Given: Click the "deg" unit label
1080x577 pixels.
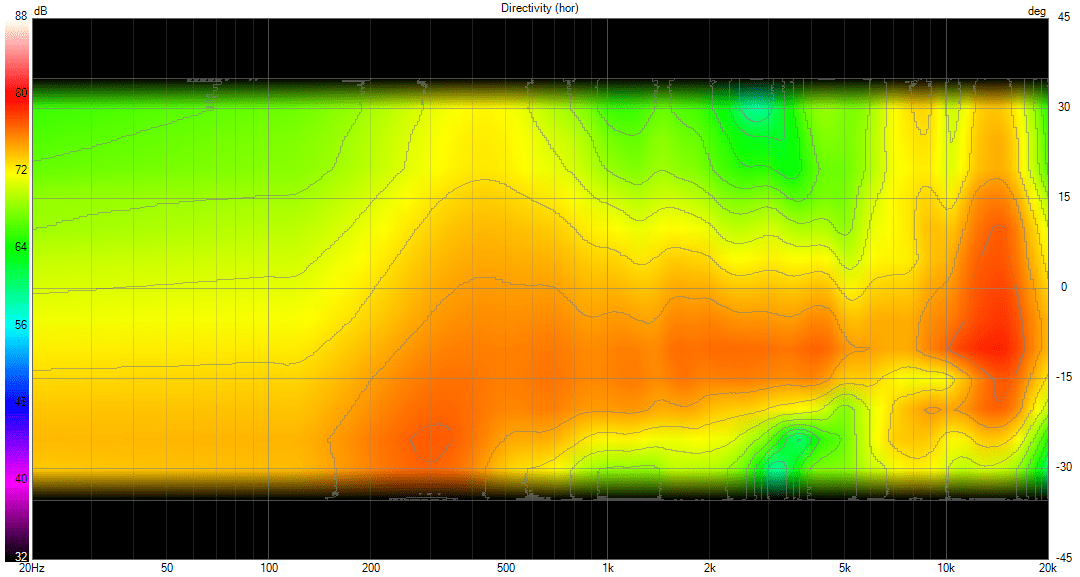Looking at the screenshot, I should tap(1037, 12).
